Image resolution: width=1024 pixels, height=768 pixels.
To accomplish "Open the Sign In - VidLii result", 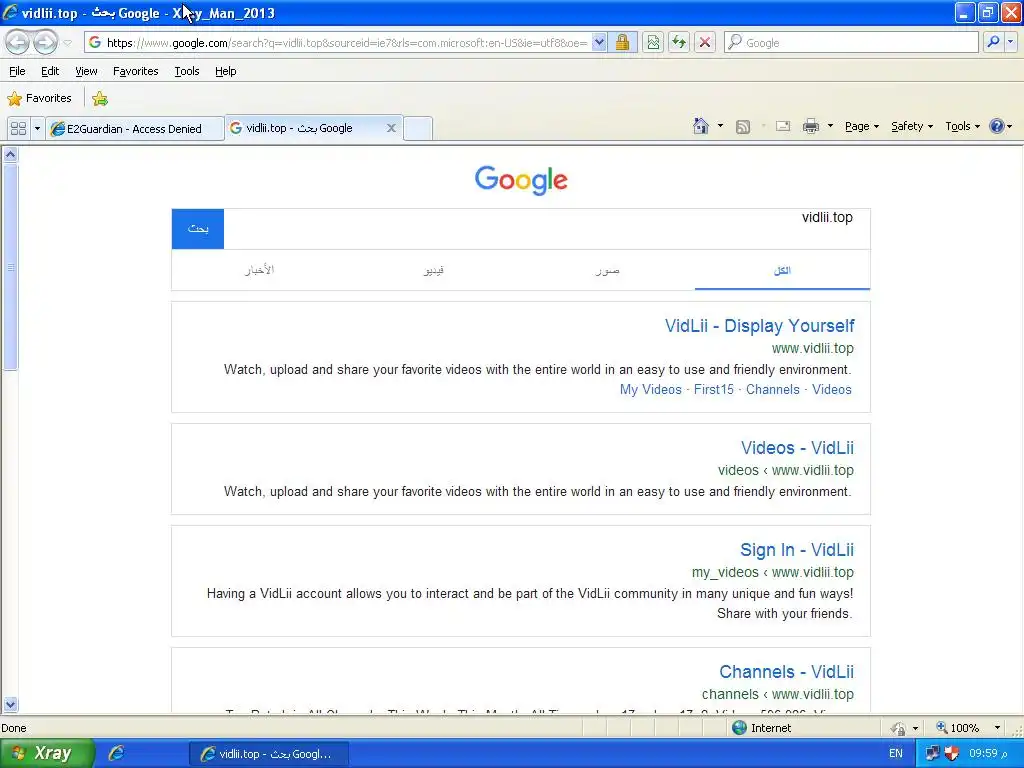I will (797, 550).
